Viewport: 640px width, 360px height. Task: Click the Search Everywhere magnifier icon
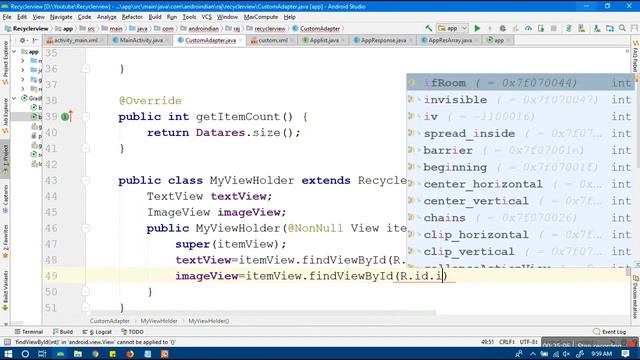[x=622, y=28]
